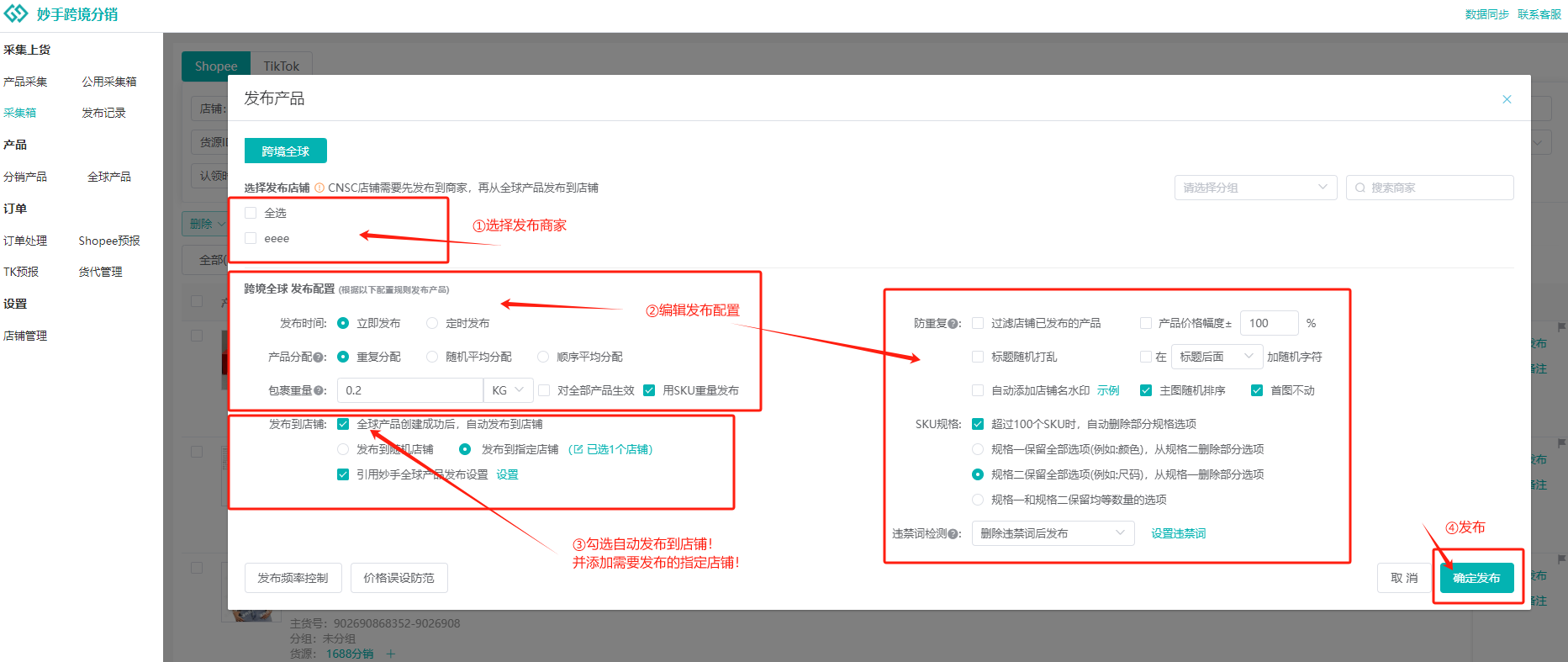
Task: Click 数据同步 in the top bar
Action: pos(1486,14)
